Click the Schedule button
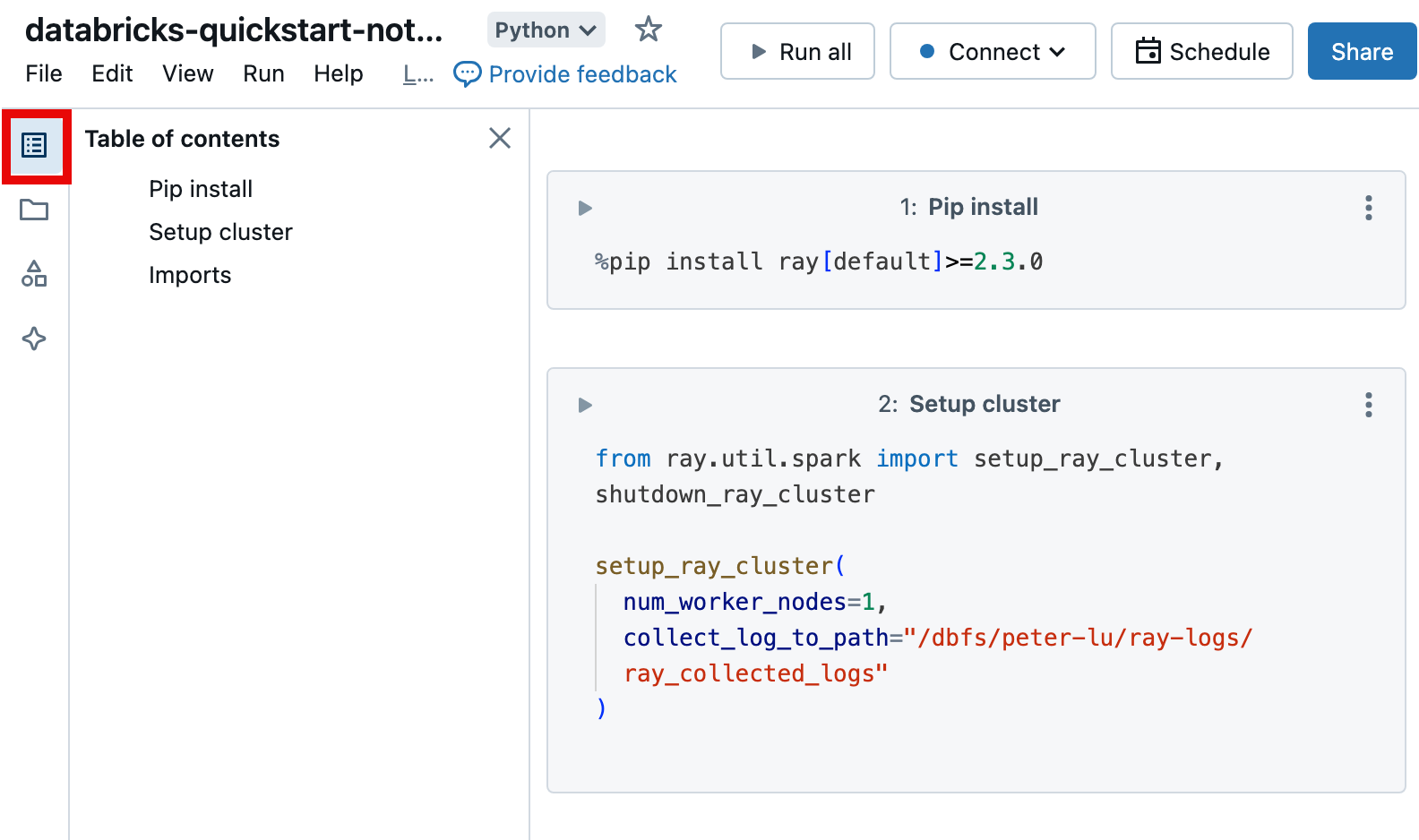Screen dimensions: 1419x840 (x=1201, y=52)
